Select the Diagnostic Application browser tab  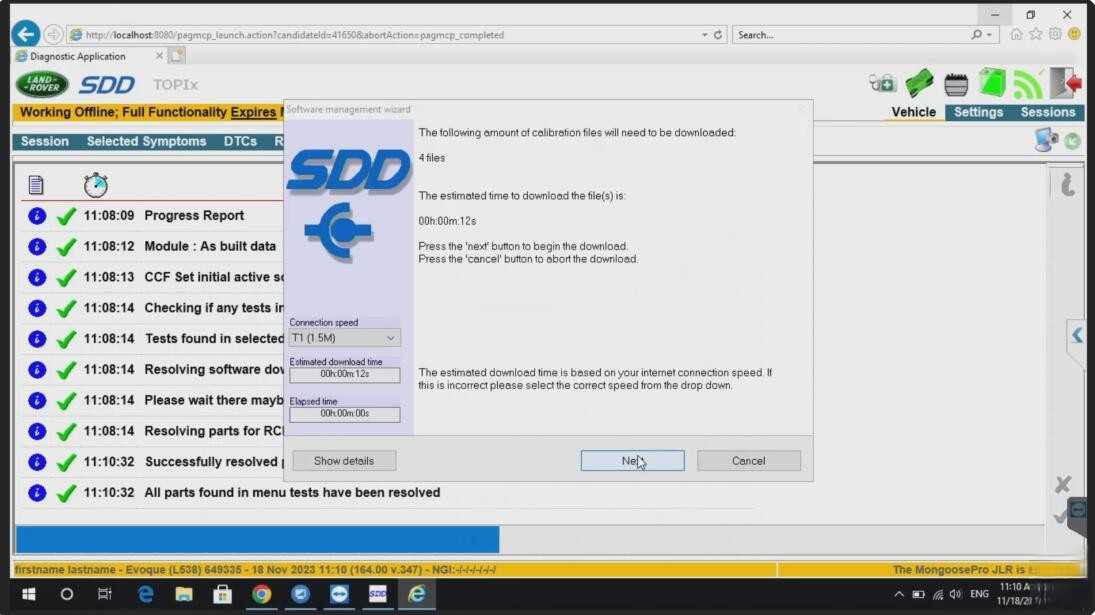87,56
